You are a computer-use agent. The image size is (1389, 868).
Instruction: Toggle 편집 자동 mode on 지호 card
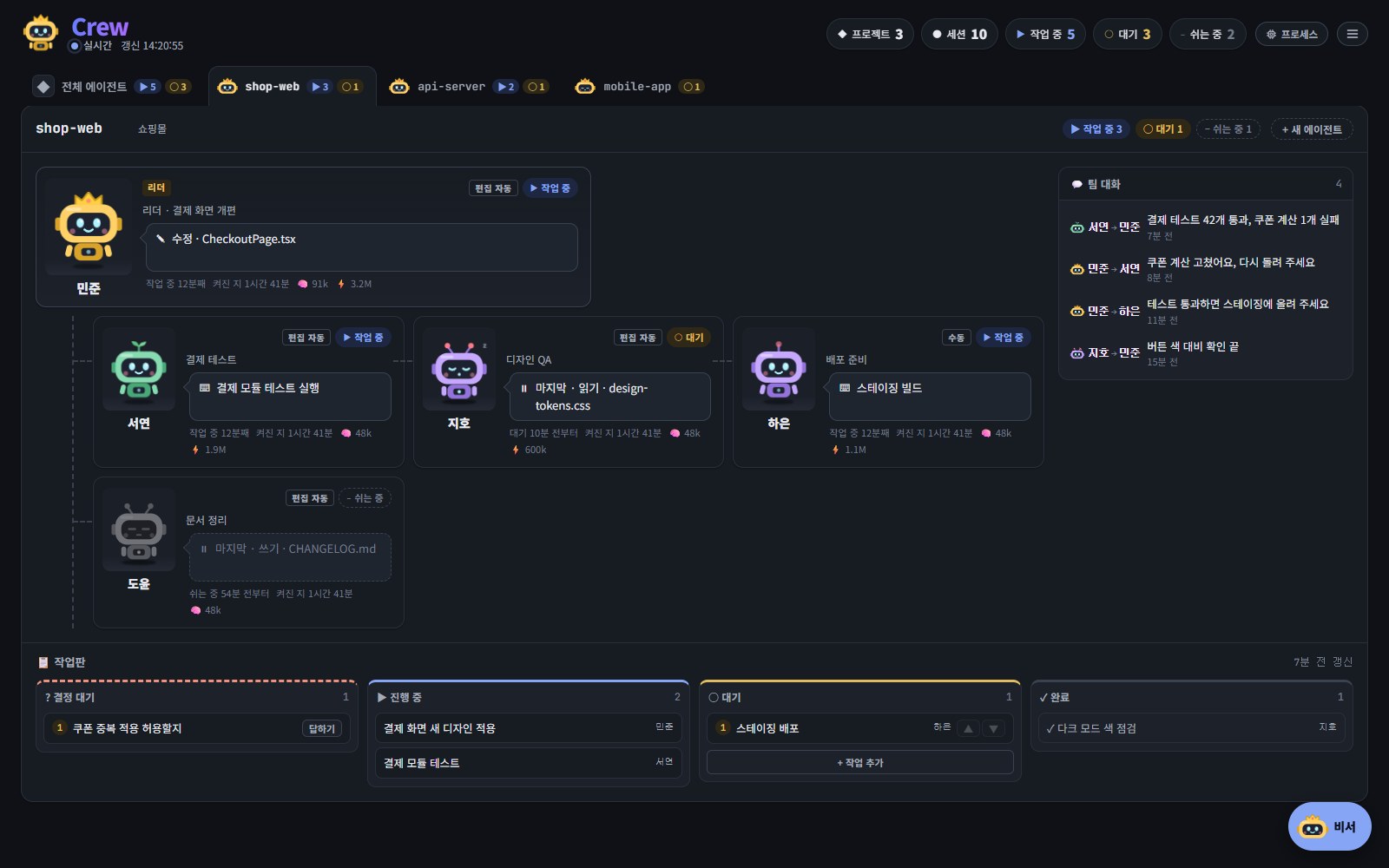point(638,338)
